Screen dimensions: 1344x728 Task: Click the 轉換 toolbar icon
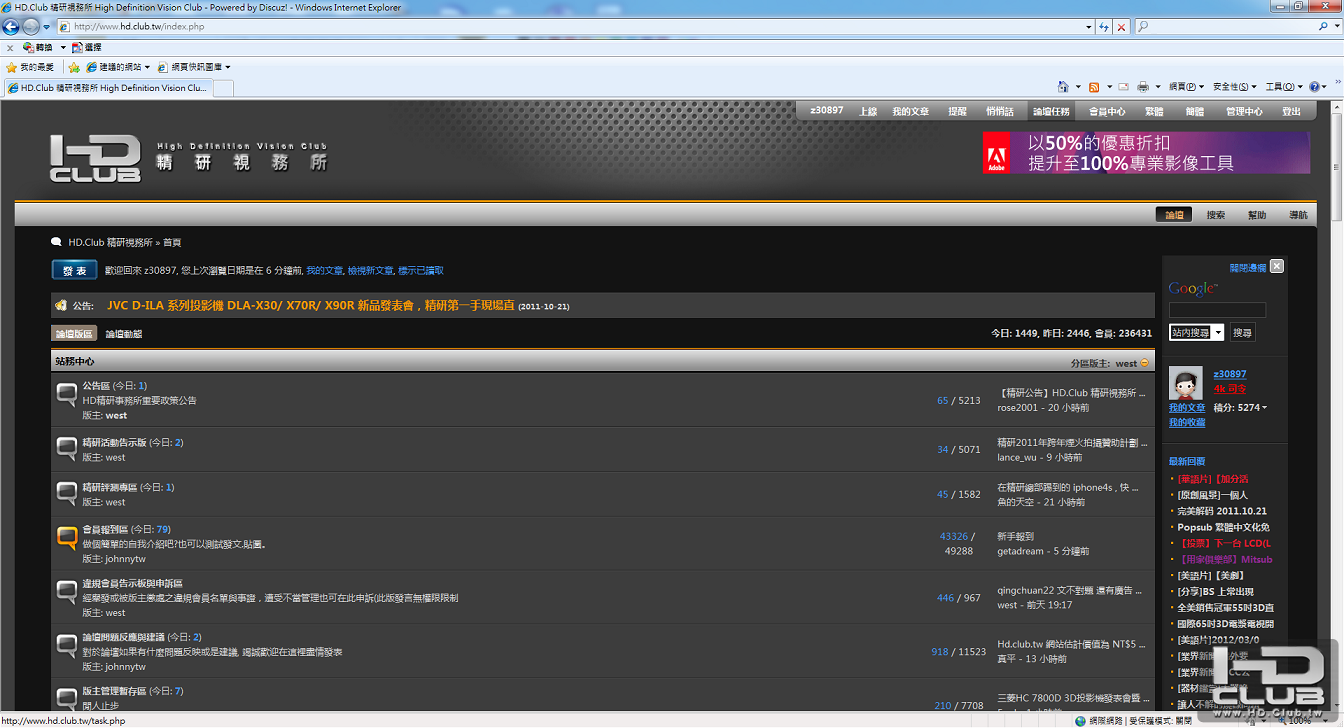[37, 47]
